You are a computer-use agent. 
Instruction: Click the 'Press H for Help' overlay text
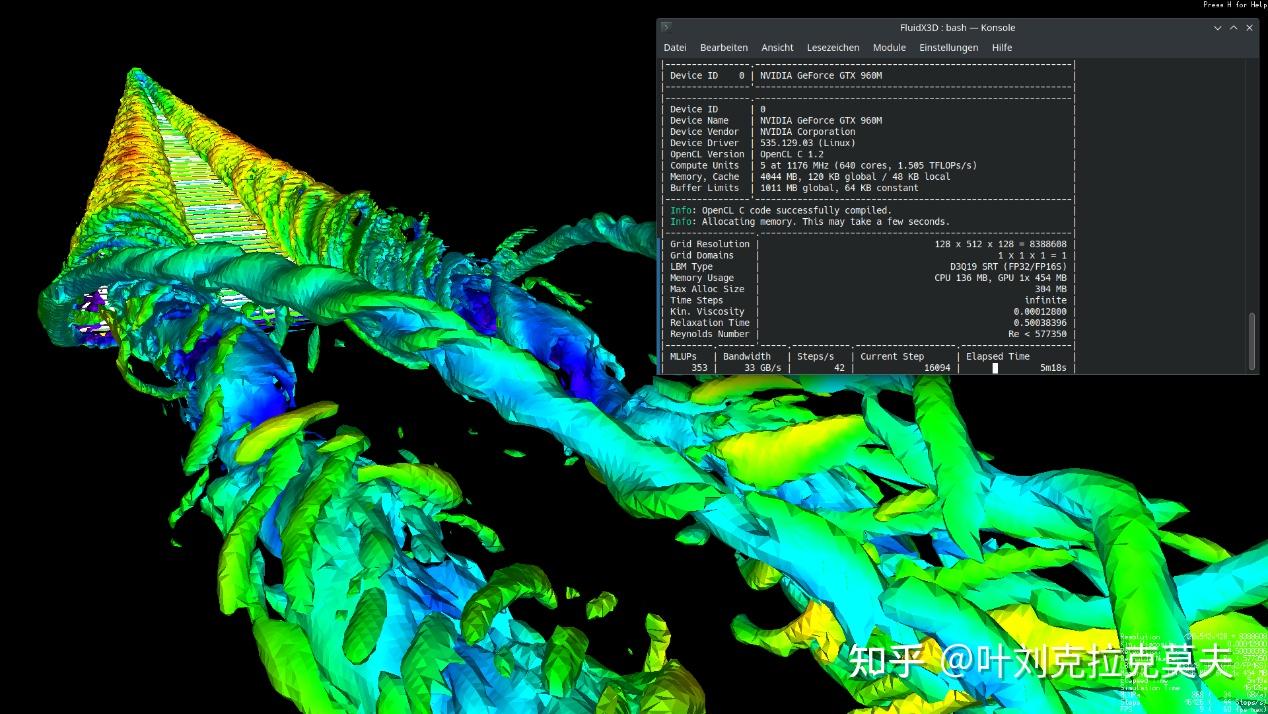[x=1237, y=4]
